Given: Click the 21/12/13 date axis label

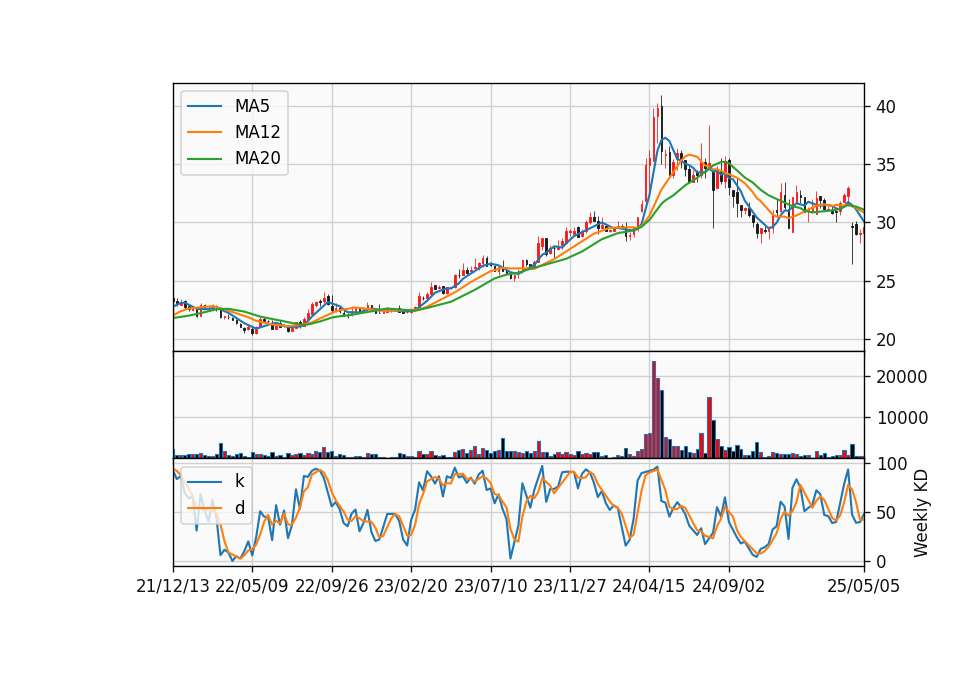Looking at the screenshot, I should point(173,586).
